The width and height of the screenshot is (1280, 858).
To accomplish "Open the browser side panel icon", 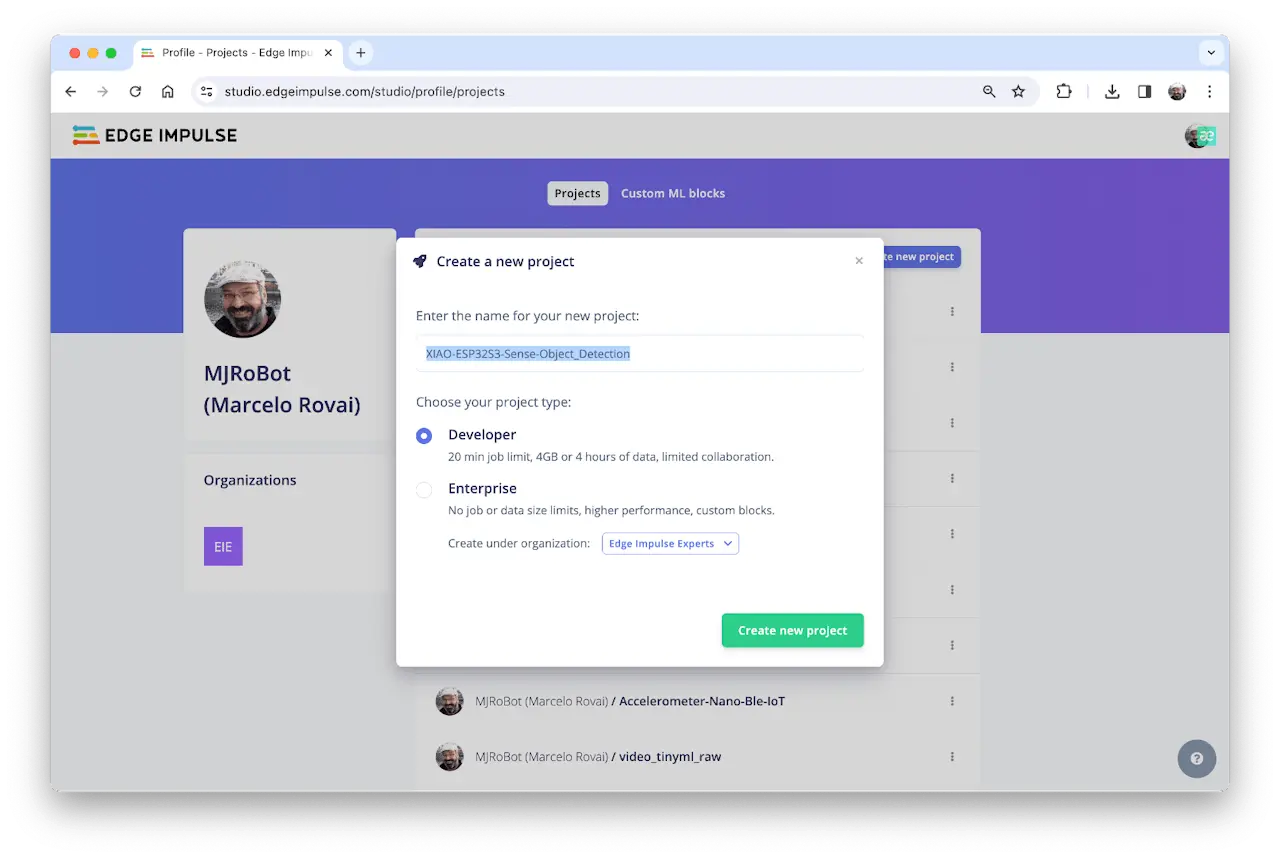I will point(1144,91).
